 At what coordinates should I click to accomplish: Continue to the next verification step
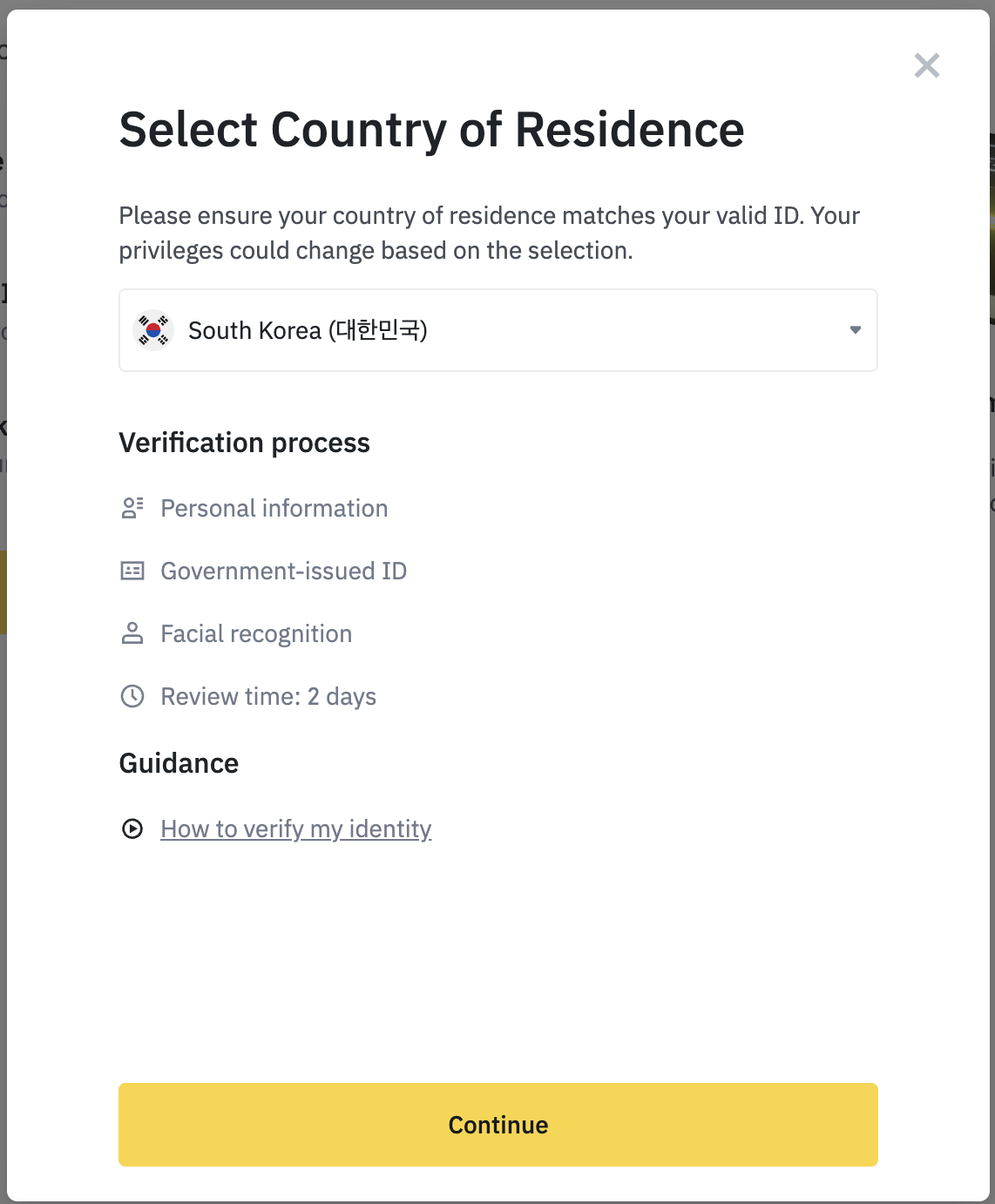click(498, 1125)
